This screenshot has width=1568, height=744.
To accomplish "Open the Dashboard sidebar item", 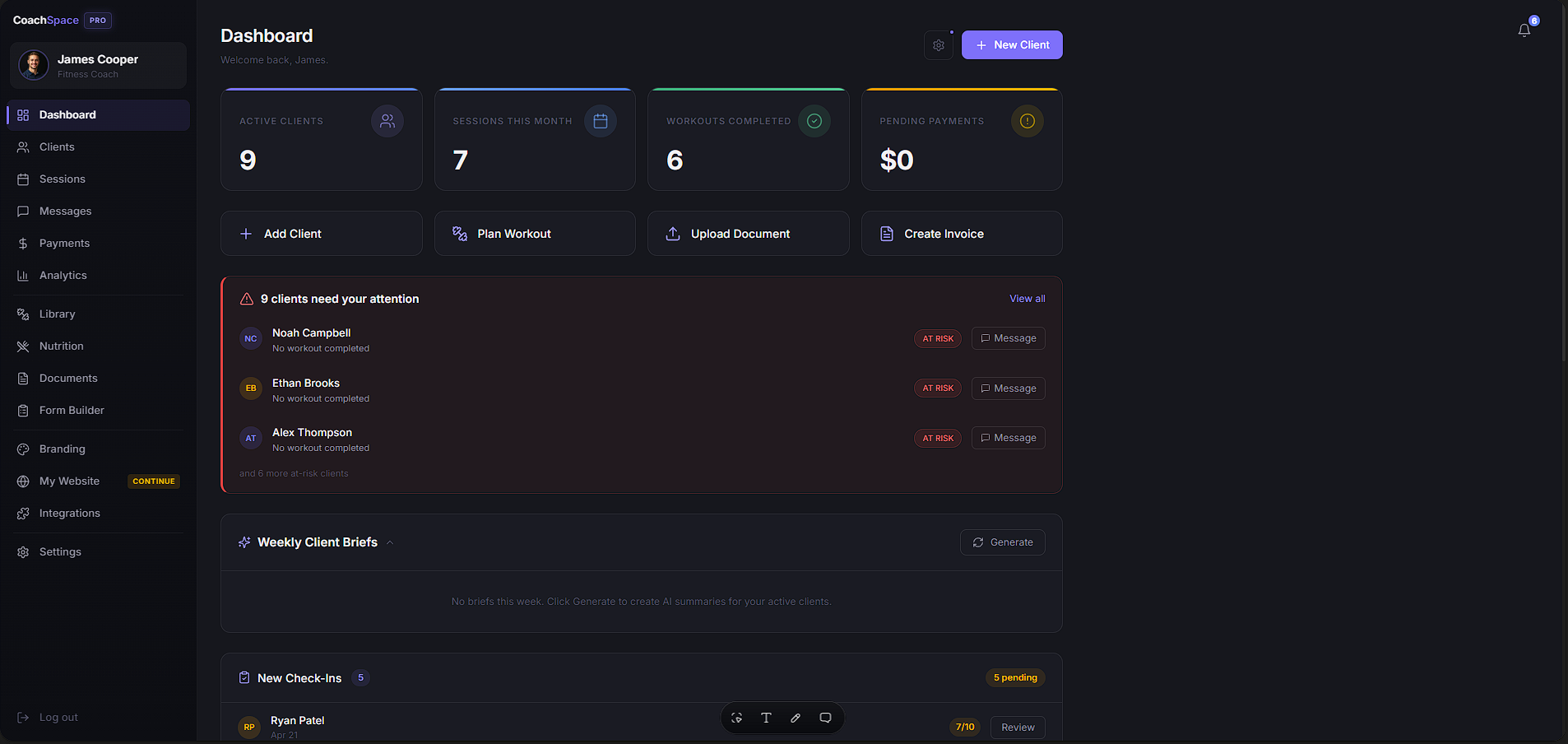I will coord(98,115).
